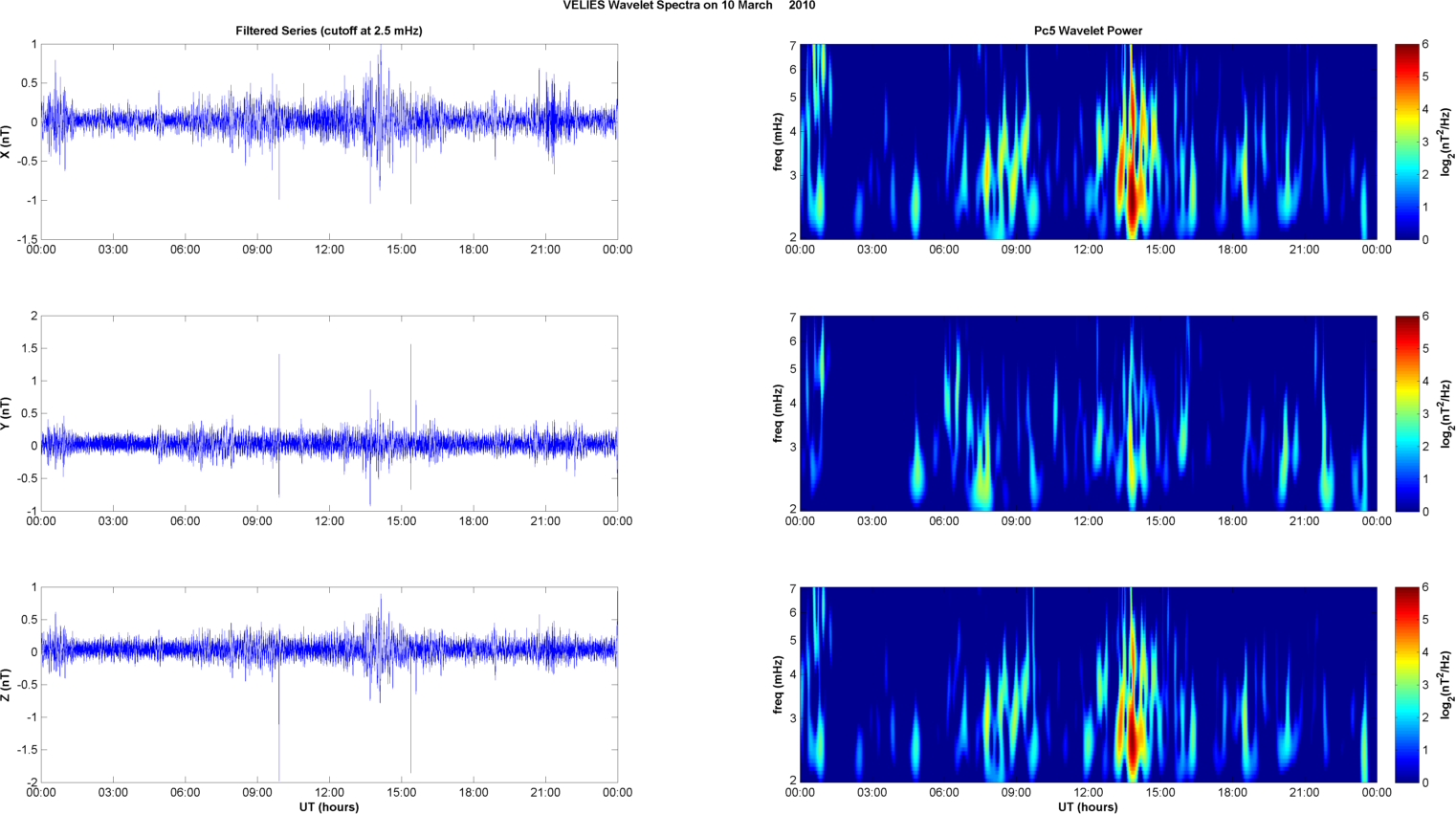Select the X-component wavelet power spectrogram
1456x814 pixels.
point(1088,142)
